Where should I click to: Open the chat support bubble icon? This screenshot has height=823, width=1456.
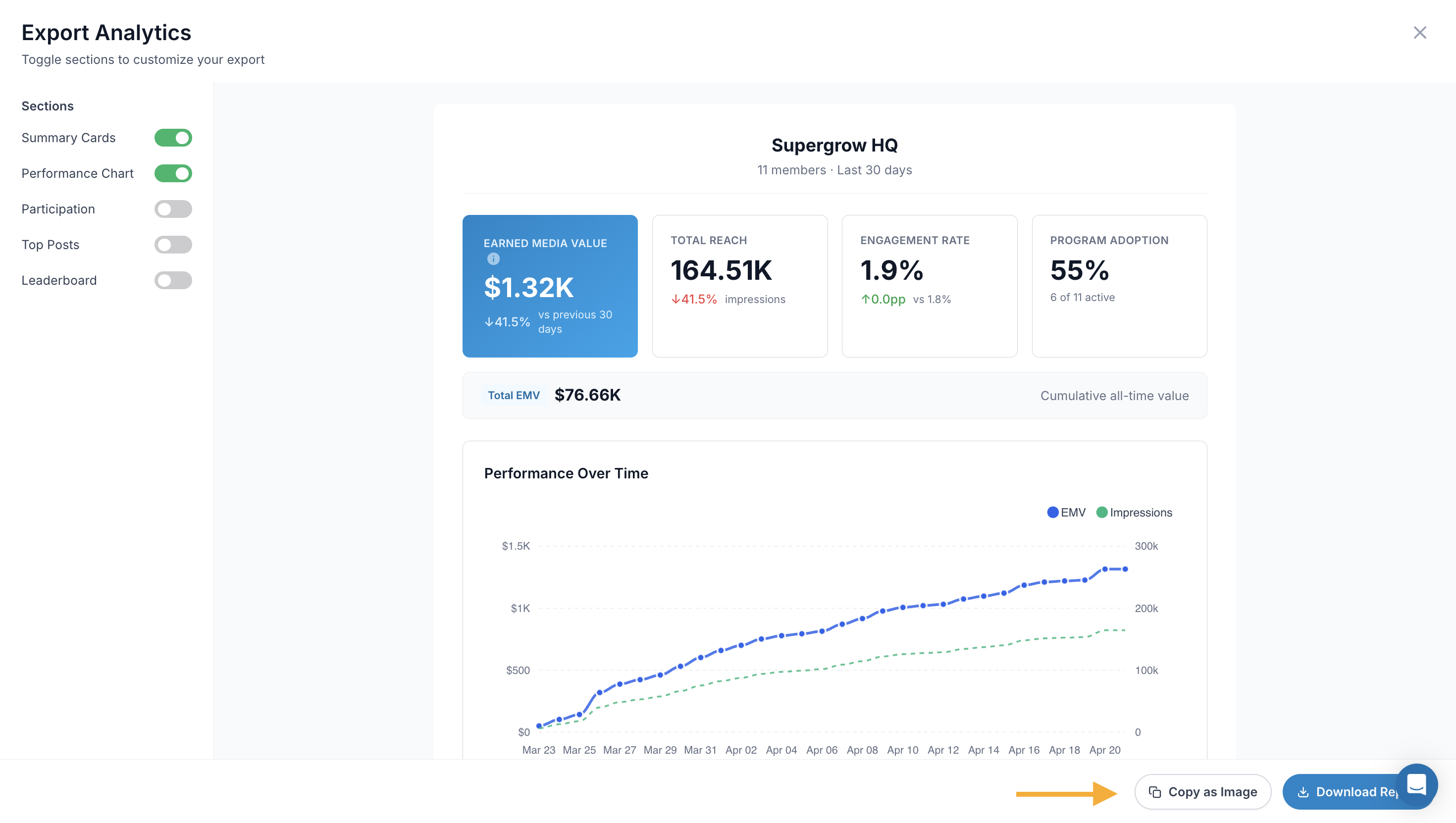pos(1416,784)
